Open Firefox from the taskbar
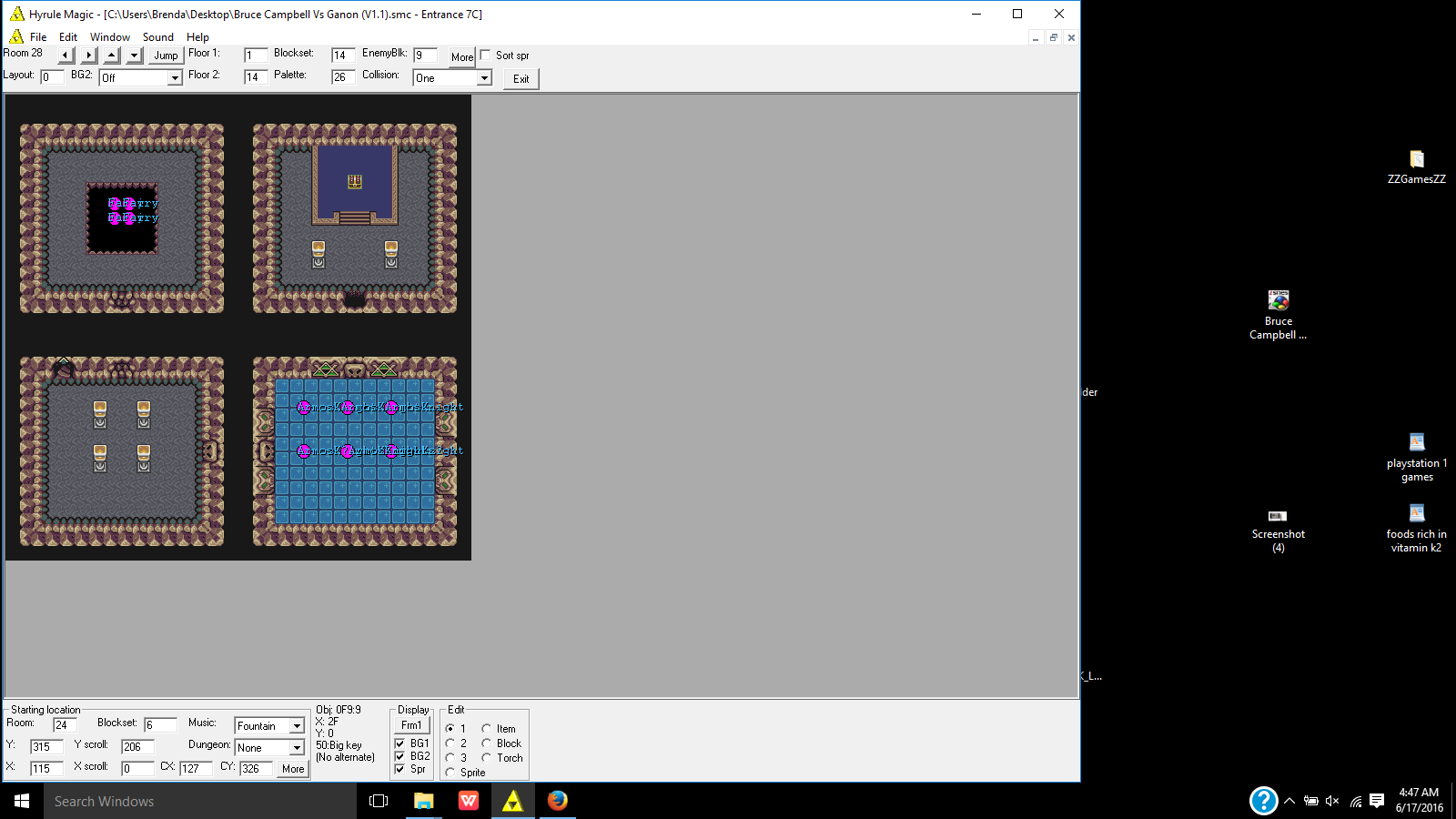The width and height of the screenshot is (1456, 819). [557, 801]
